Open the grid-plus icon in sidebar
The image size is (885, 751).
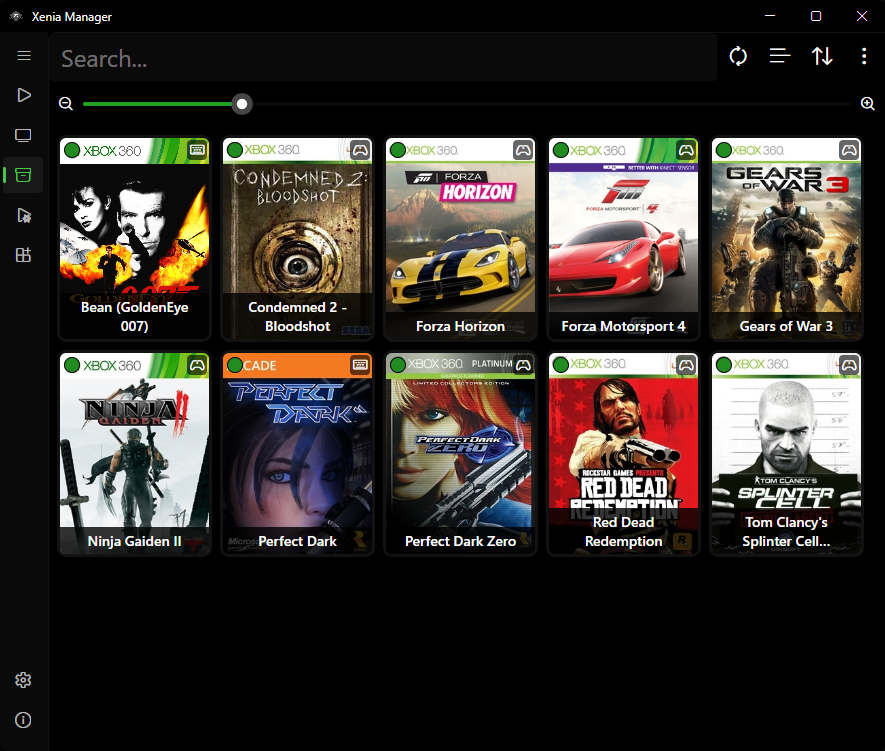[24, 255]
